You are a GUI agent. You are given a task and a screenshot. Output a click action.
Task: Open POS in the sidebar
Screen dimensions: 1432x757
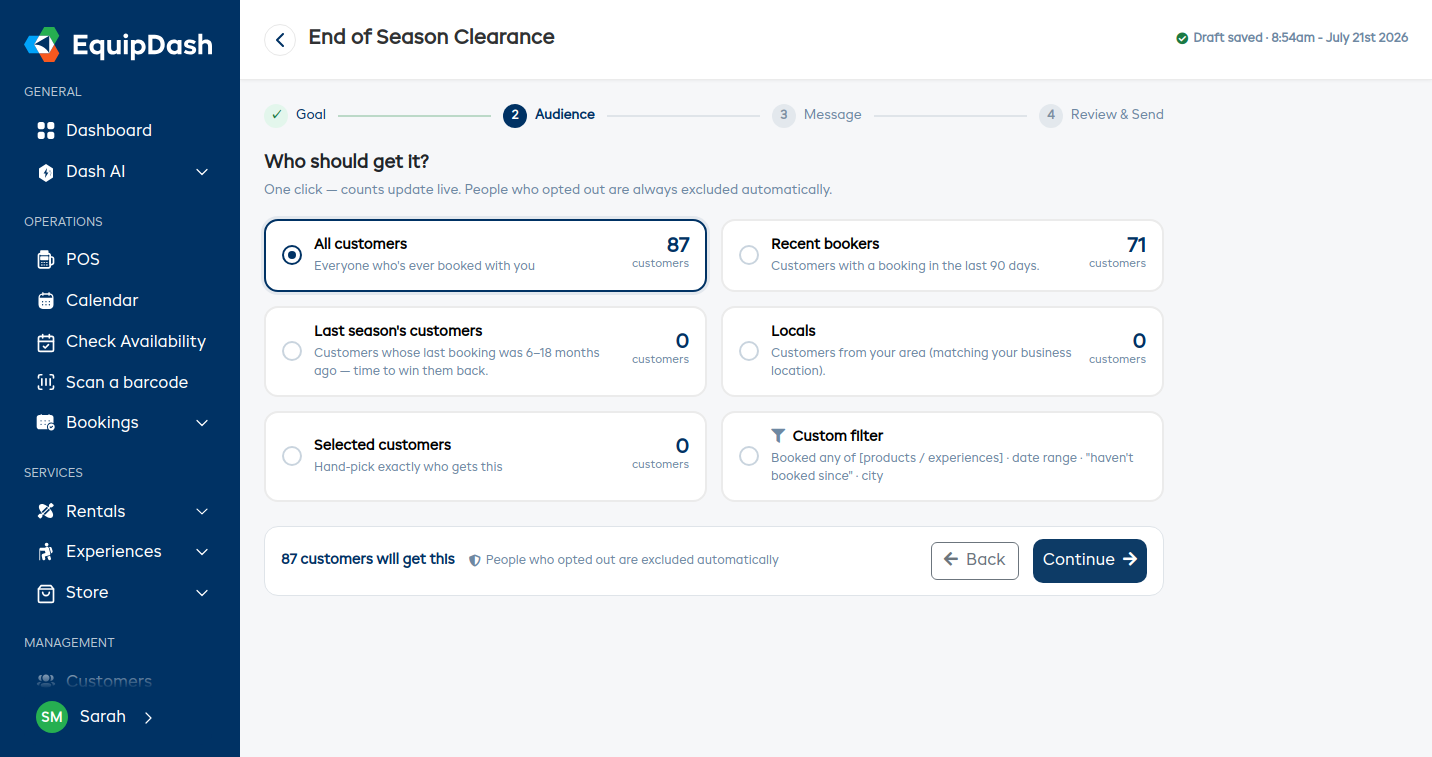[x=83, y=259]
